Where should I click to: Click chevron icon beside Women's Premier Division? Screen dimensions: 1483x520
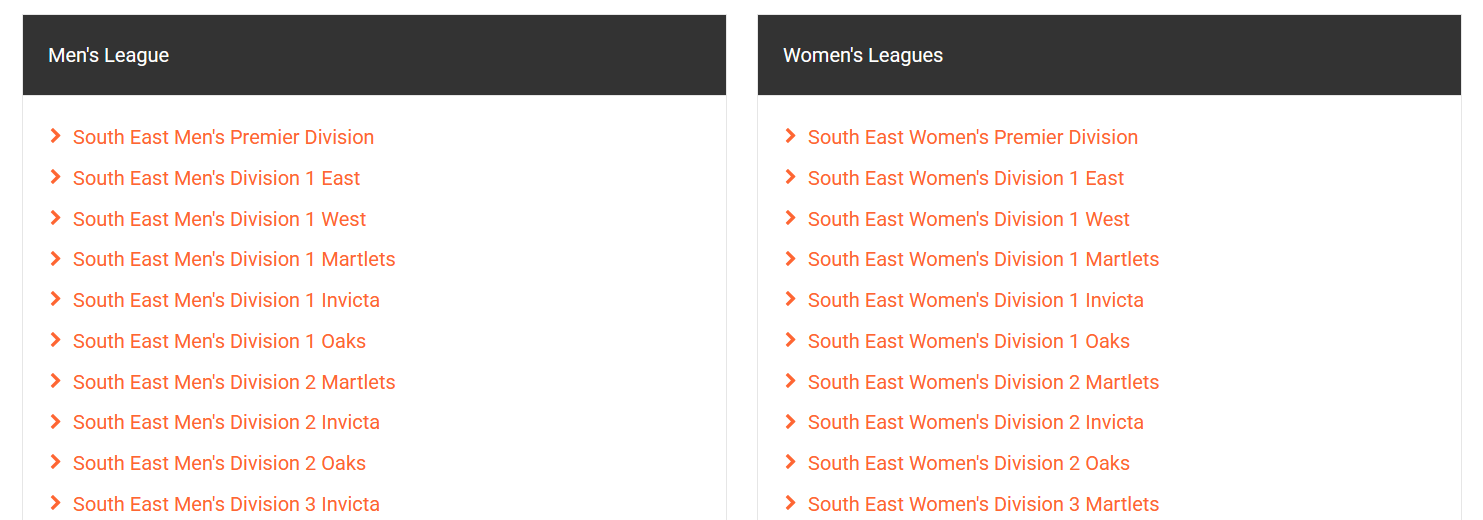click(791, 136)
